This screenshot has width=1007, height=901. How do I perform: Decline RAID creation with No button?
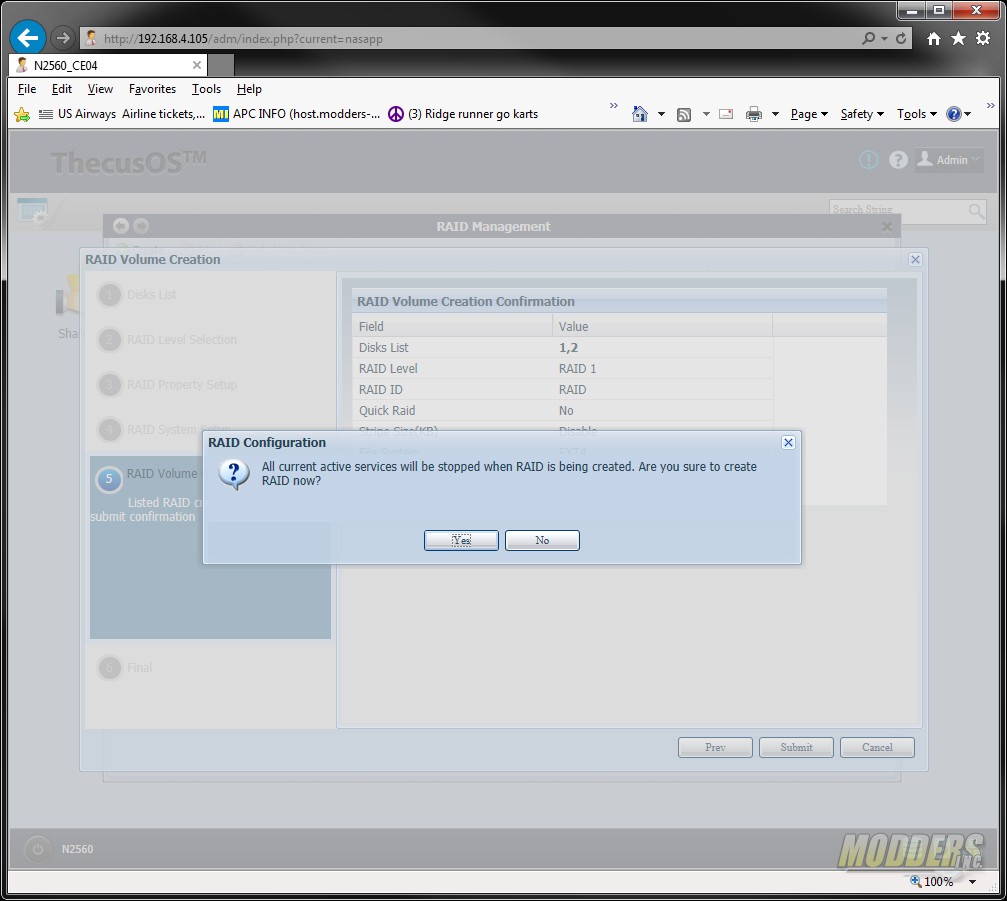[542, 540]
